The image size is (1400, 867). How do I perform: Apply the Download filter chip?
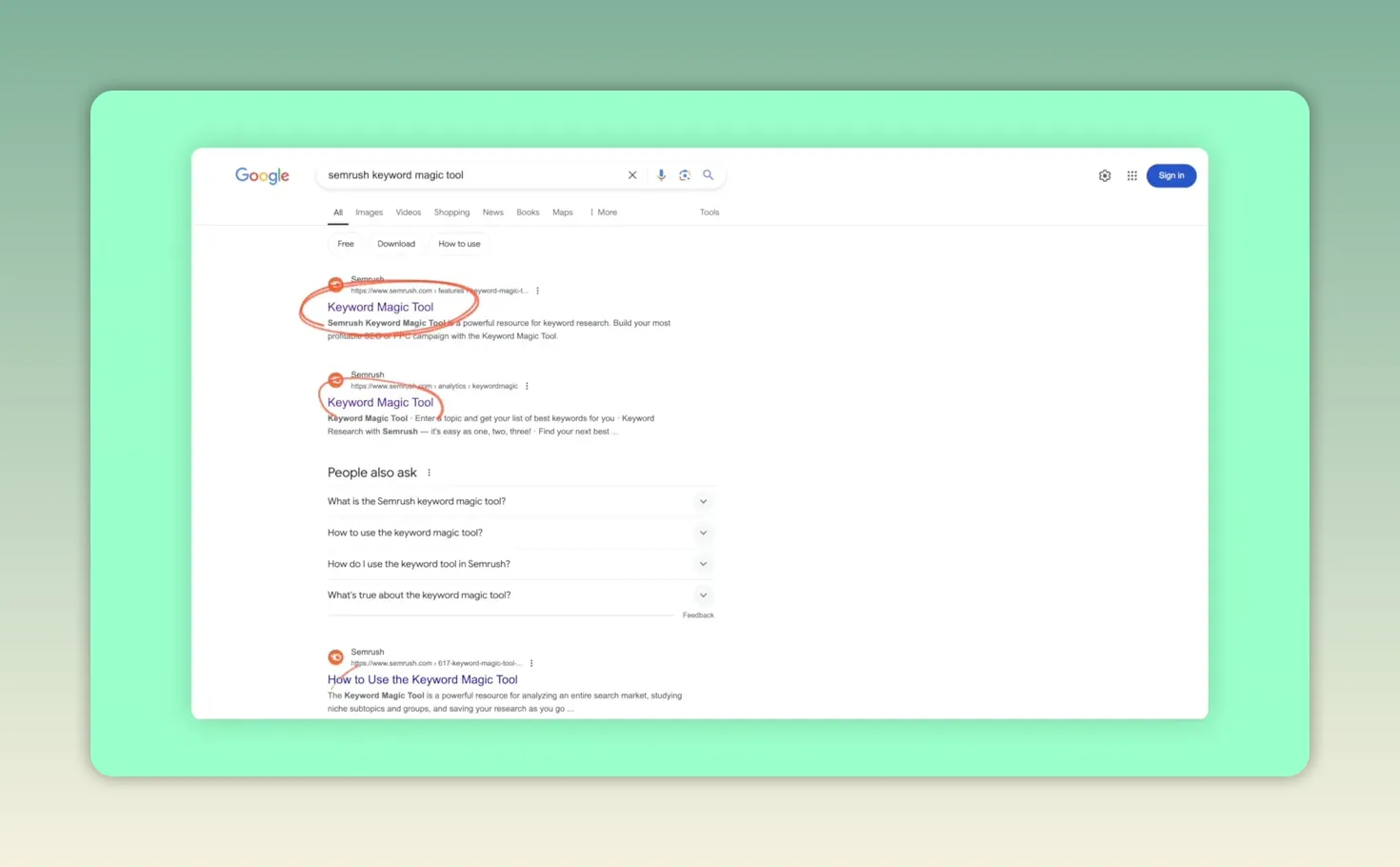coord(396,244)
